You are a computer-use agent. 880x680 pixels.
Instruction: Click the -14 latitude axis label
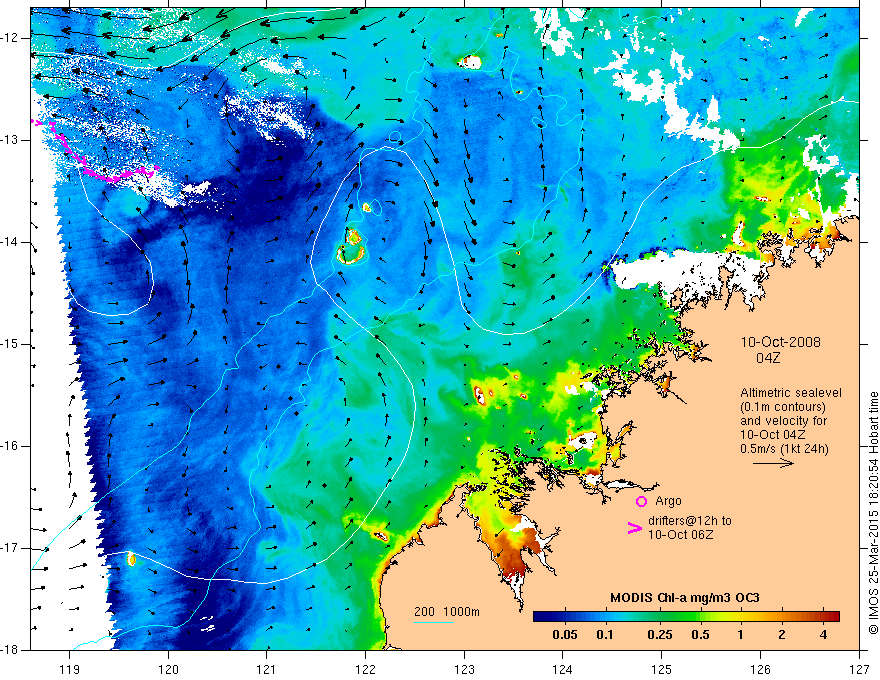click(x=9, y=242)
